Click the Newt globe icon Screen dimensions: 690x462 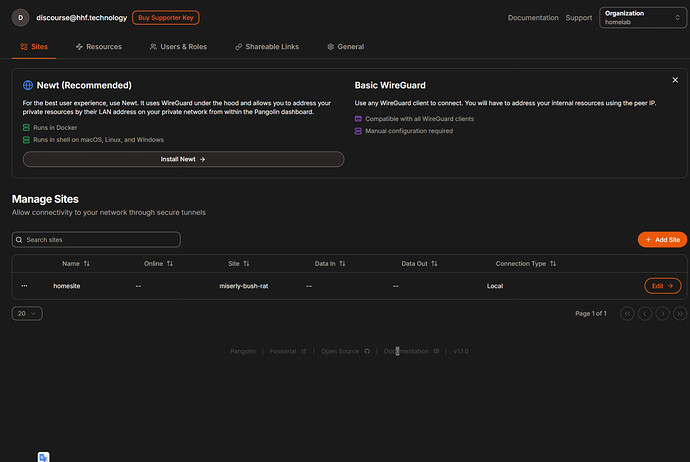[28, 85]
